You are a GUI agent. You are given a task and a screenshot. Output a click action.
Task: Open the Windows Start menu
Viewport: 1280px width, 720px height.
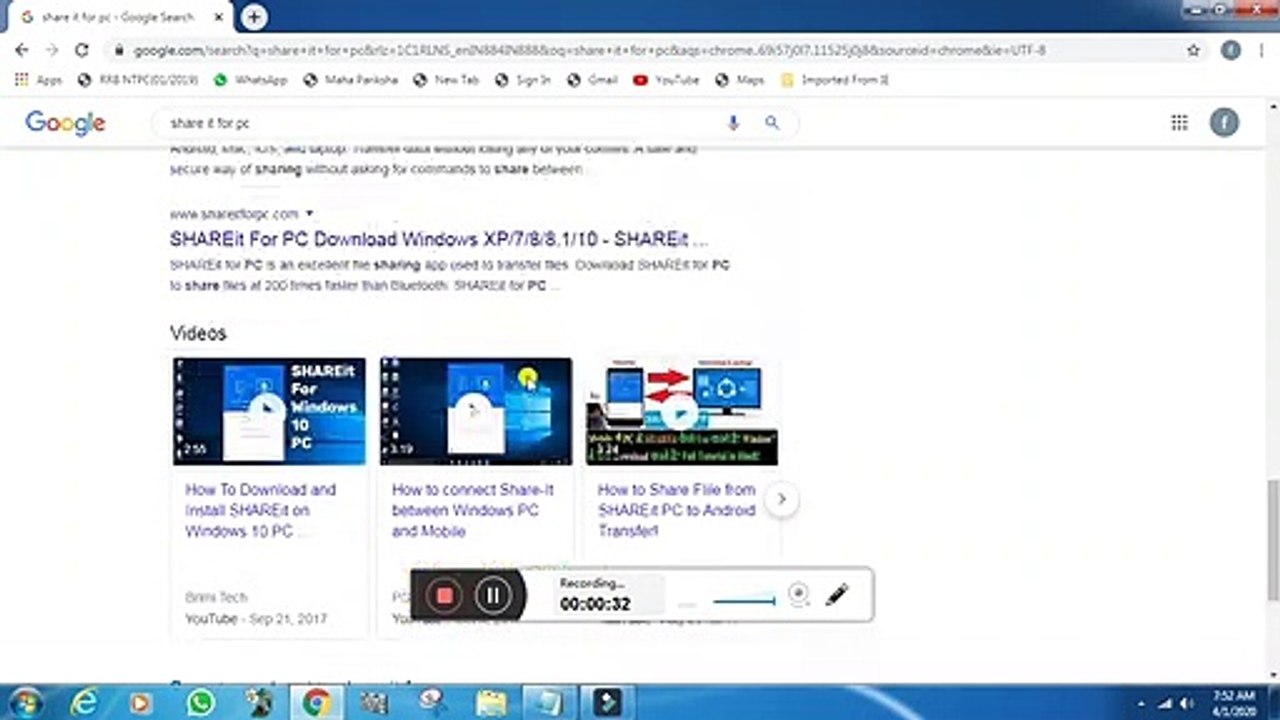point(24,702)
